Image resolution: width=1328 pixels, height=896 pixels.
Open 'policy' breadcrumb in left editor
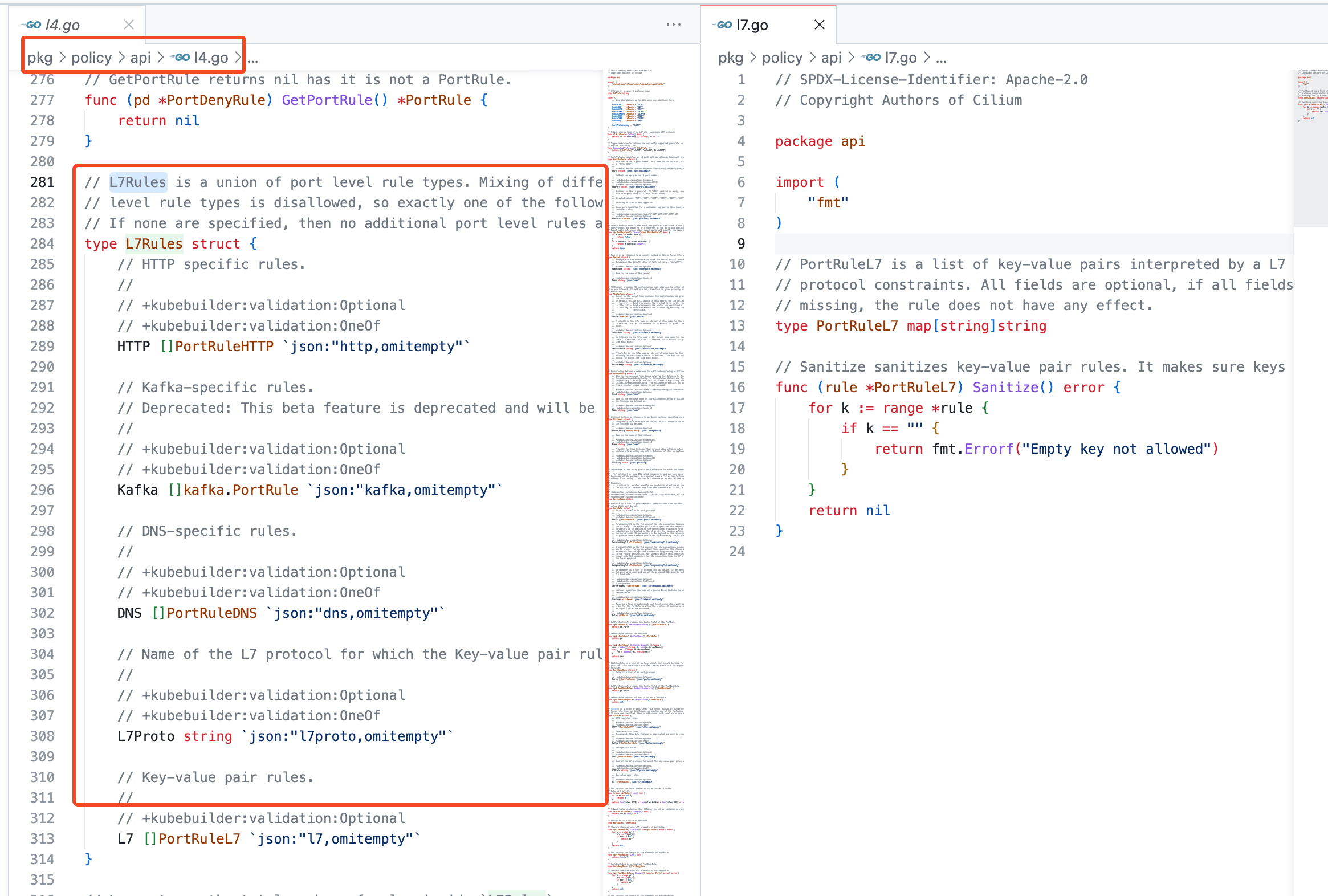(91, 58)
